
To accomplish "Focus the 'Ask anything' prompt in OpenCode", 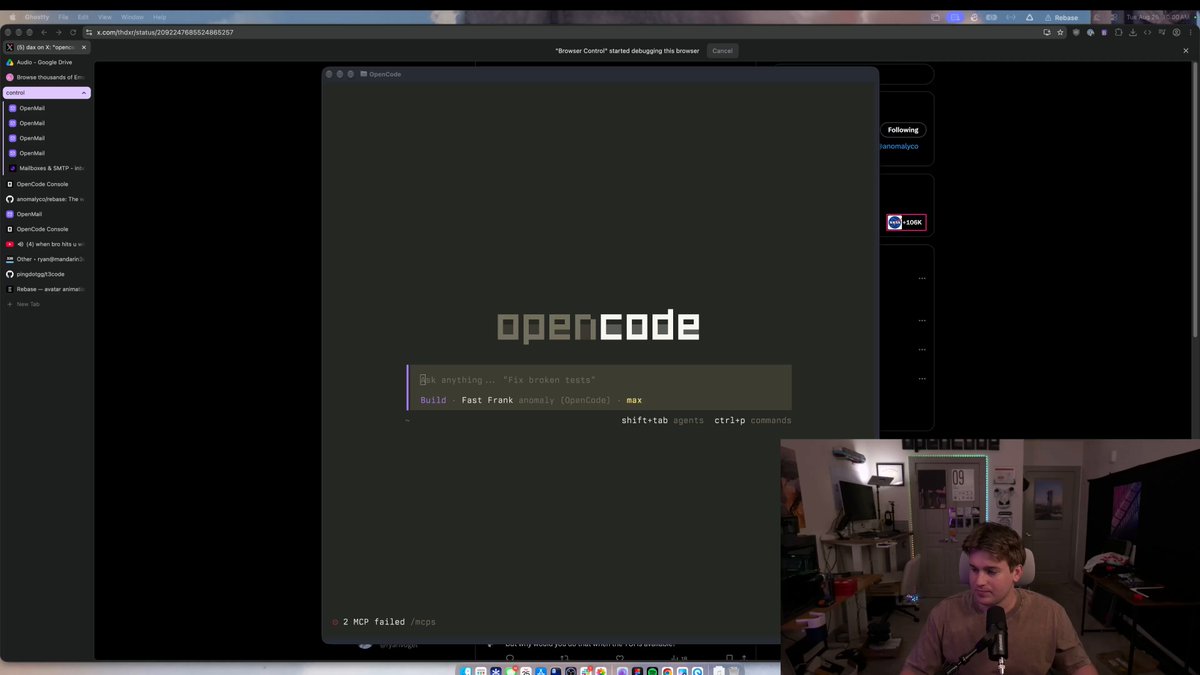I will click(x=600, y=380).
